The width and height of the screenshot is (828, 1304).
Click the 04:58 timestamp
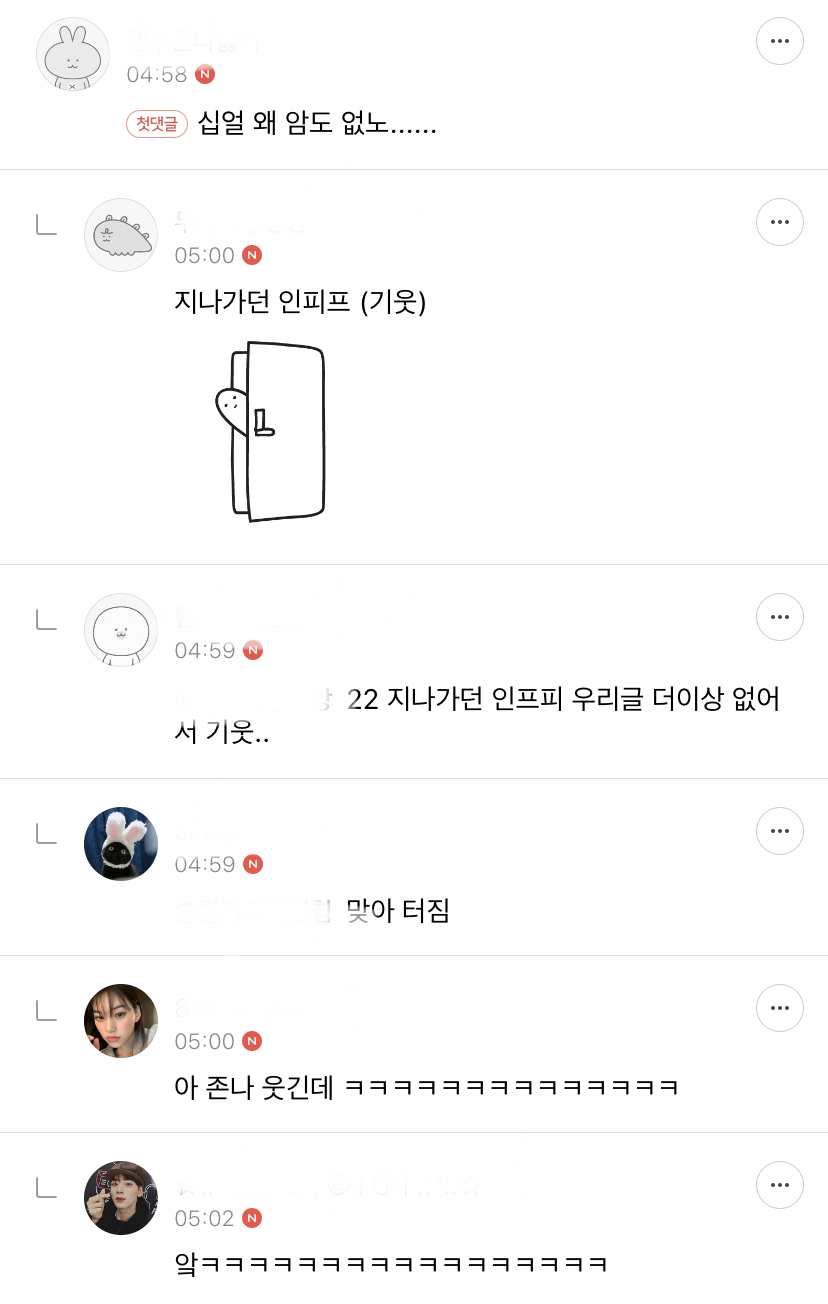157,74
